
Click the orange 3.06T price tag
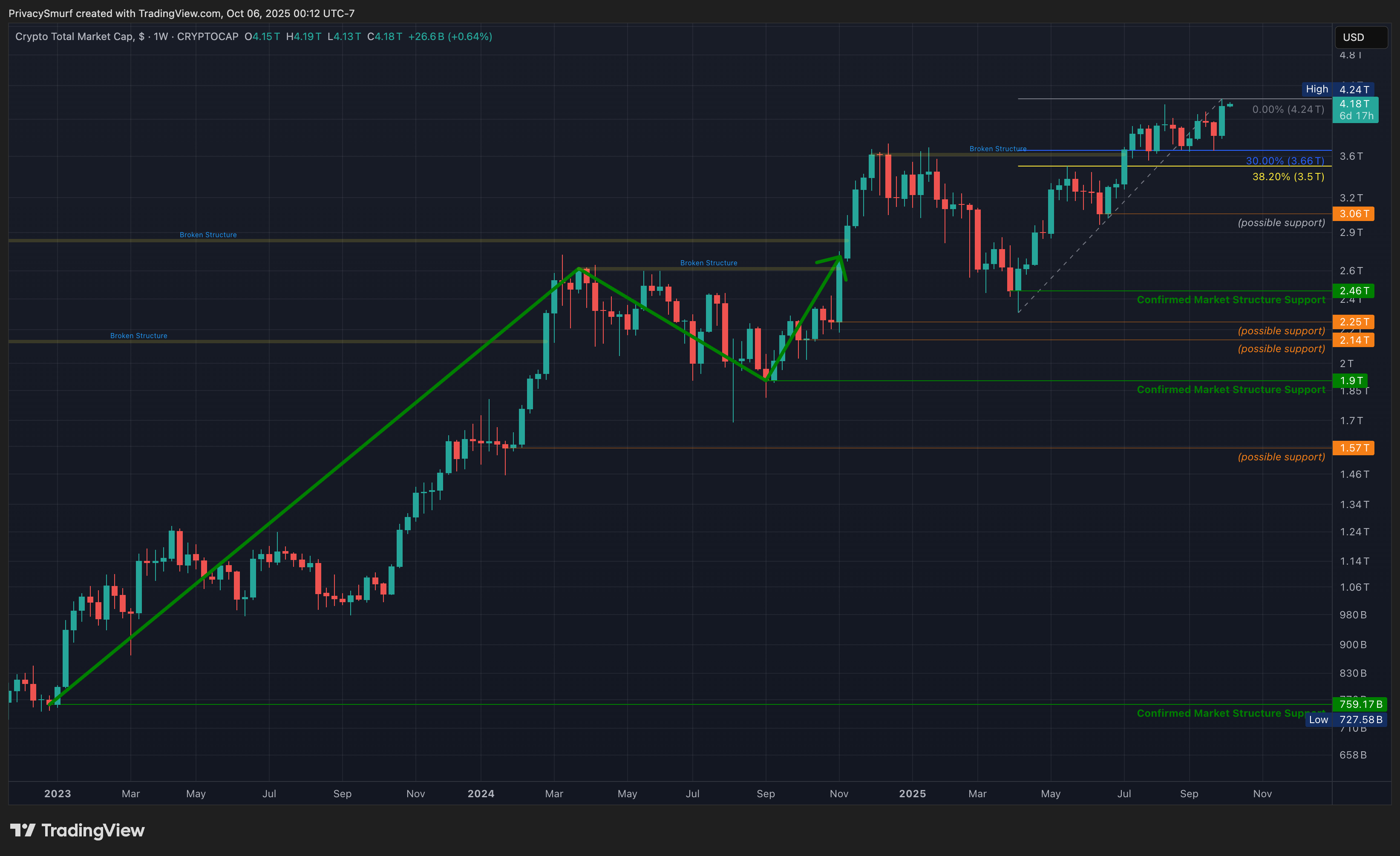pos(1353,213)
